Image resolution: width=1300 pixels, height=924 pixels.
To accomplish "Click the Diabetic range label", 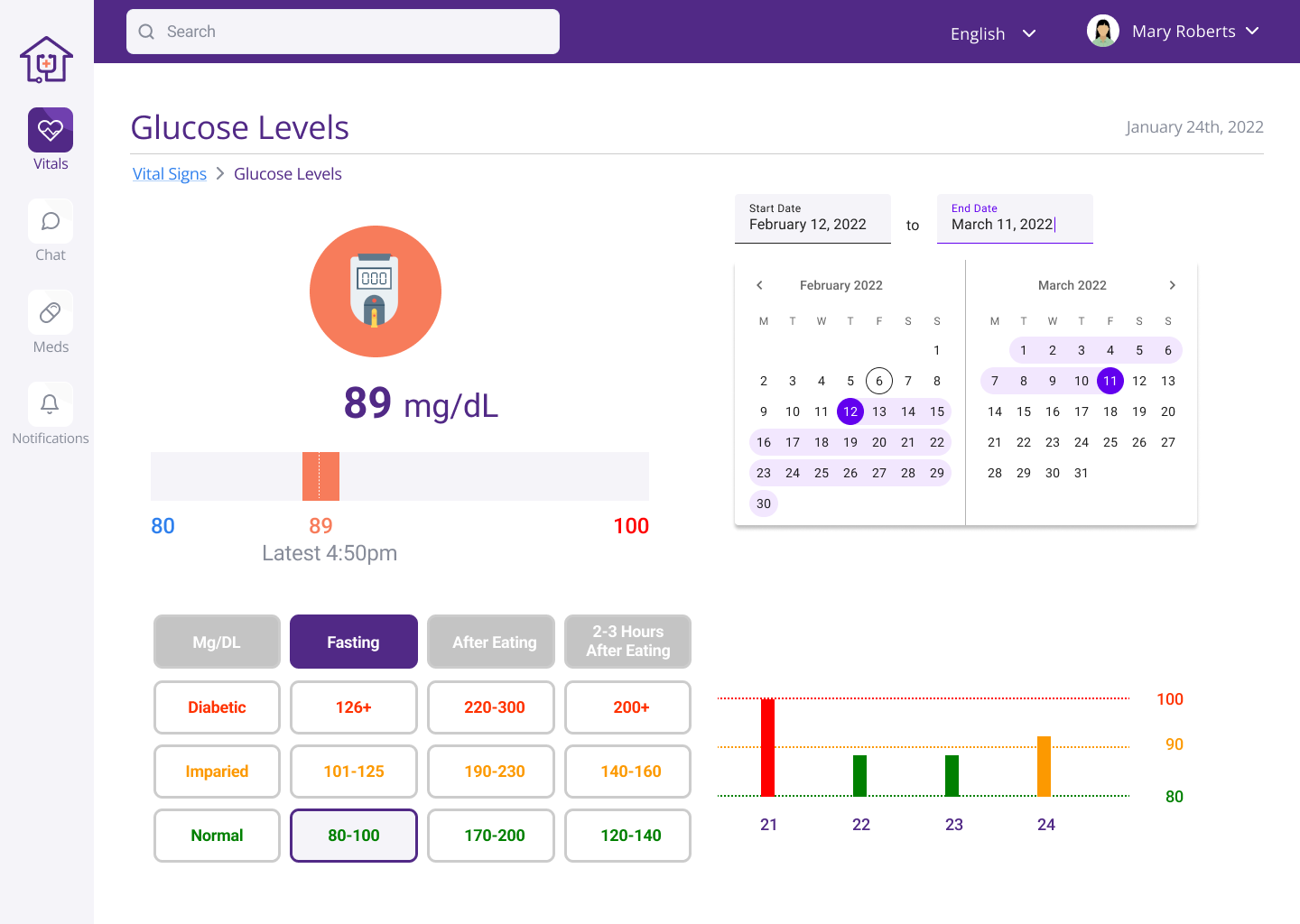I will tap(217, 707).
